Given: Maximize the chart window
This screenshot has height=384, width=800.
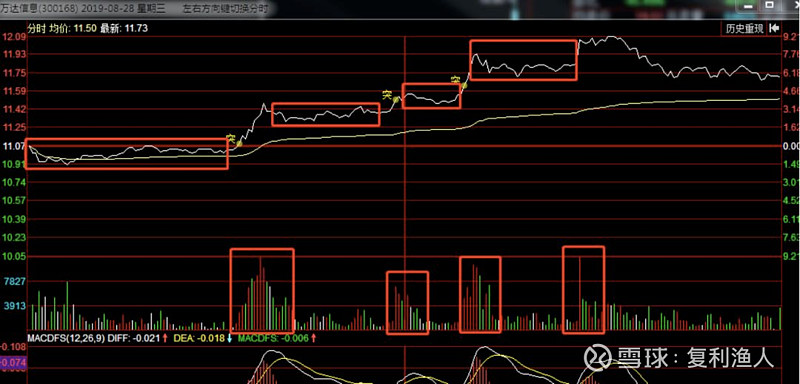Looking at the screenshot, I should click(x=769, y=5).
